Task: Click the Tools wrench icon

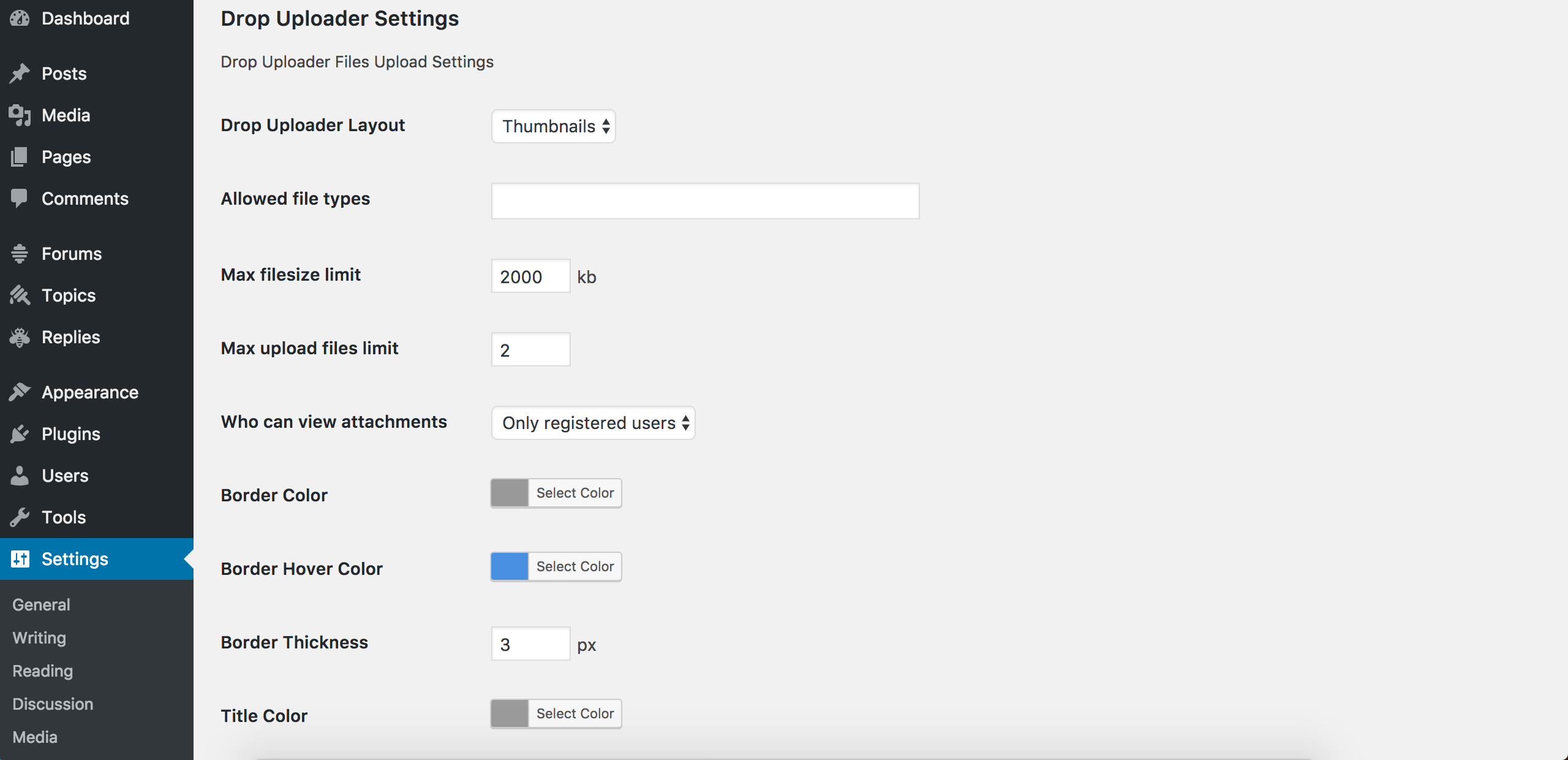Action: (x=20, y=517)
